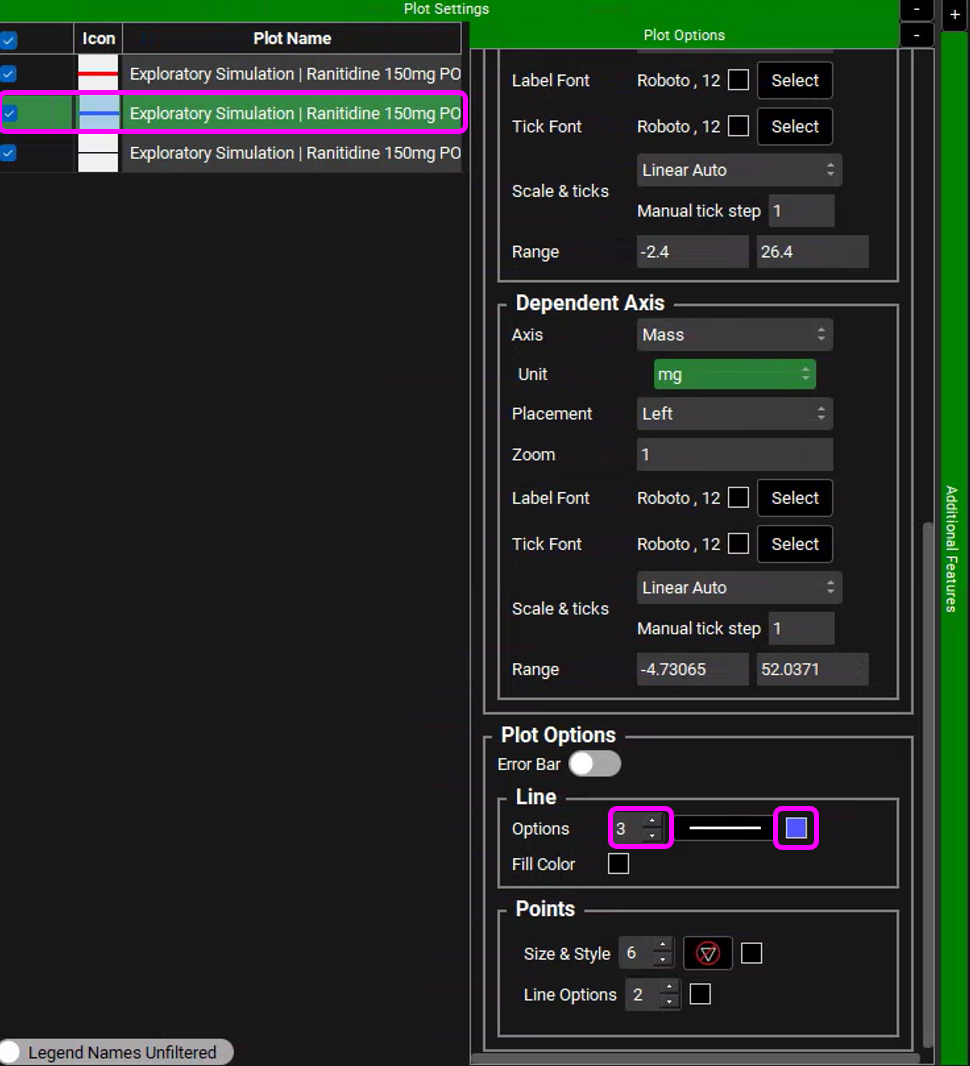970x1066 pixels.
Task: Click the third plot's white icon
Action: [x=98, y=153]
